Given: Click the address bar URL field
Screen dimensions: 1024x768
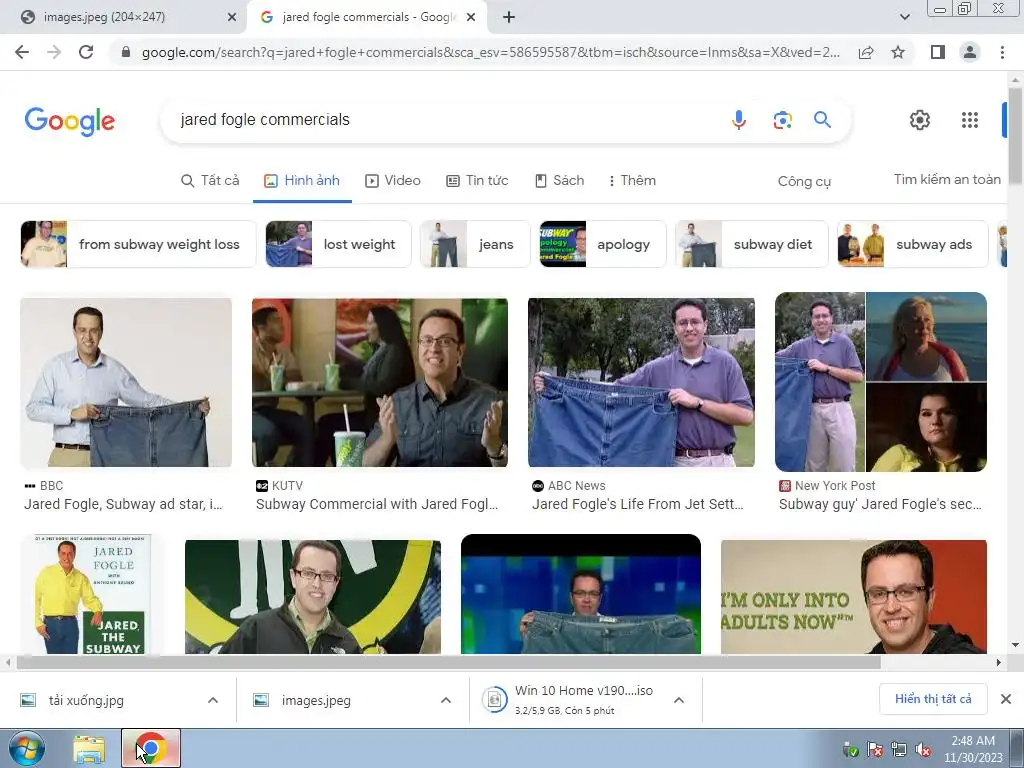Looking at the screenshot, I should (x=490, y=52).
